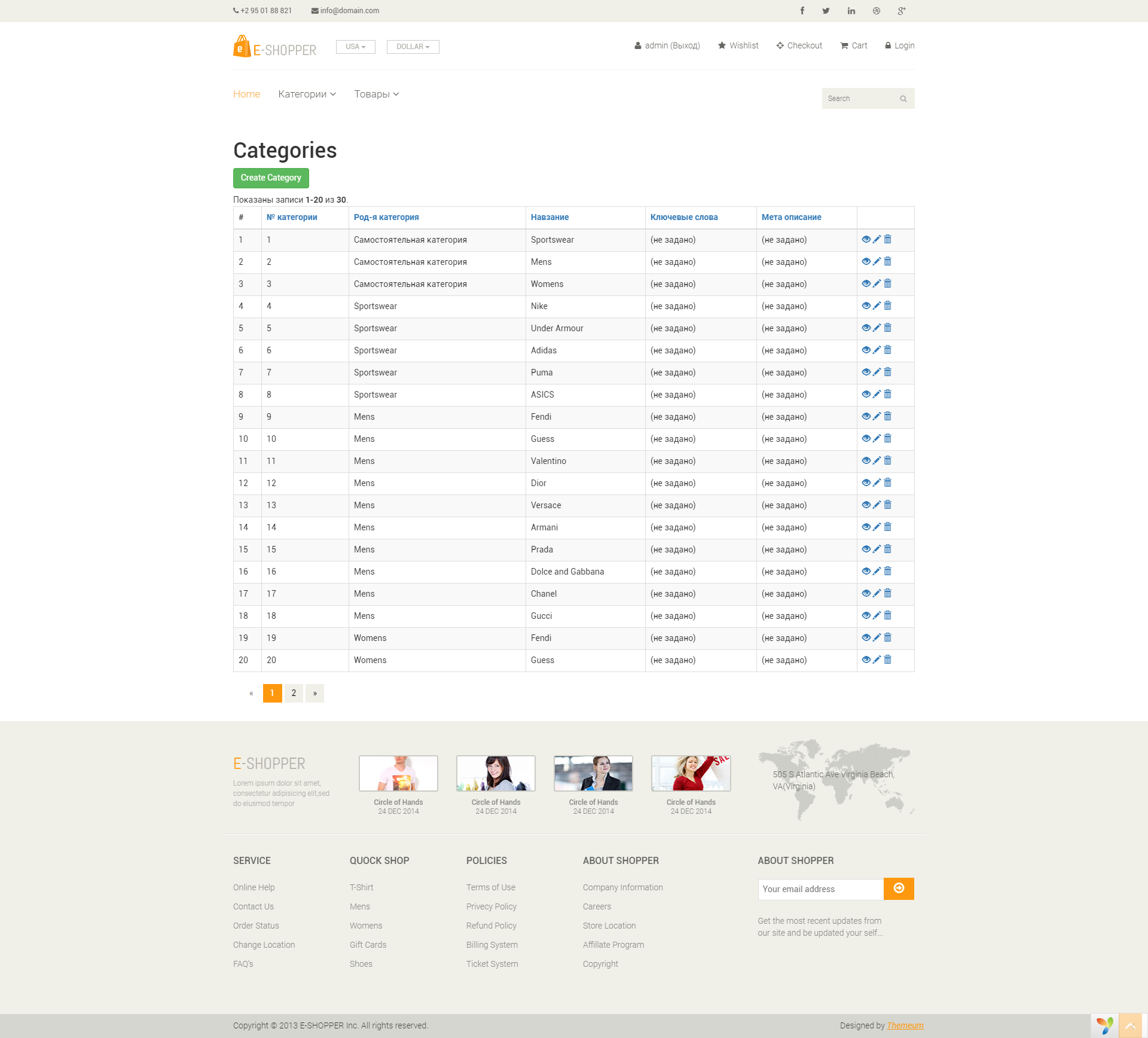Expand the Категории menu

[x=307, y=94]
